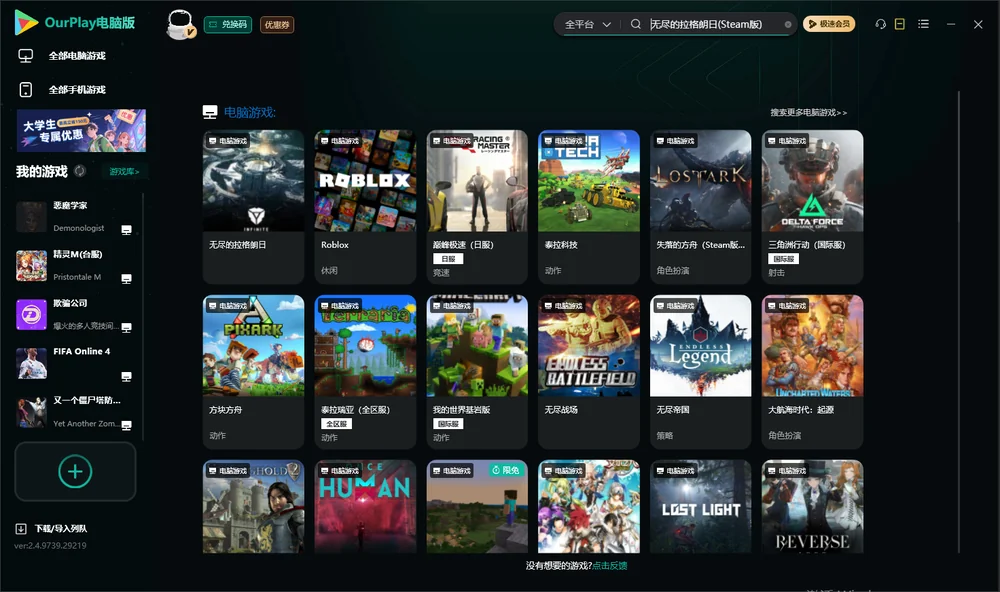Viewport: 1000px width, 592px height.
Task: Open the Roblox game card
Action: tap(365, 206)
